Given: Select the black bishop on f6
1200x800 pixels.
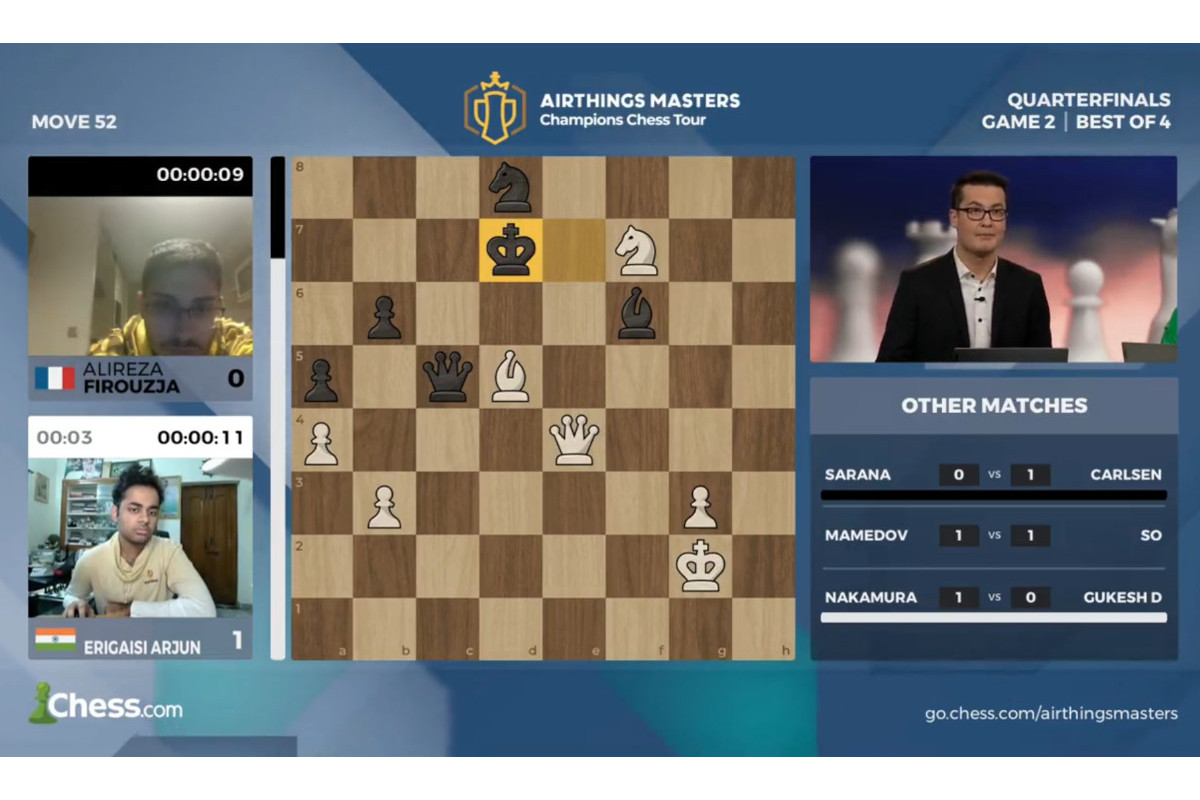Looking at the screenshot, I should [x=637, y=314].
